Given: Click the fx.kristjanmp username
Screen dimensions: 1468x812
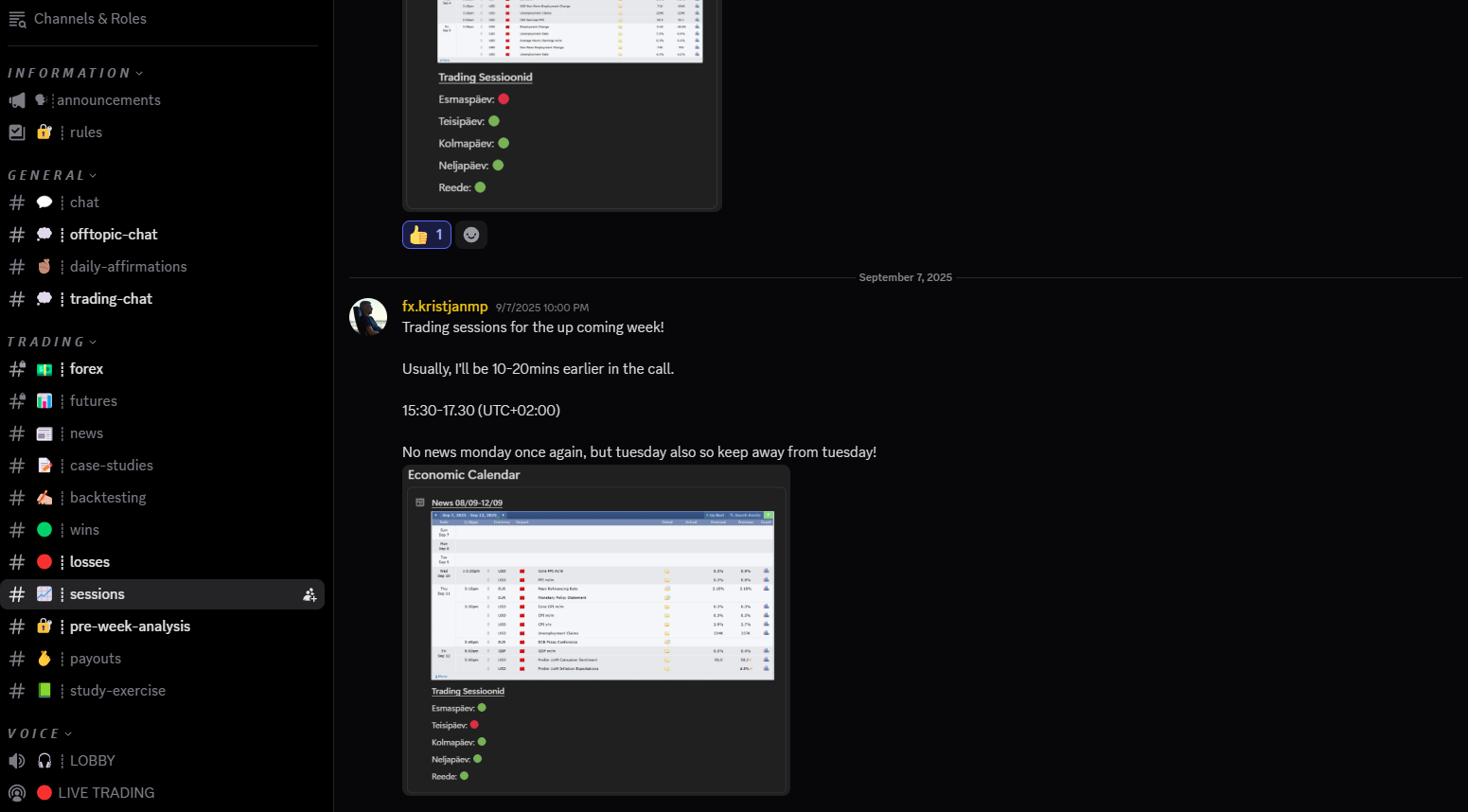Looking at the screenshot, I should pyautogui.click(x=445, y=307).
